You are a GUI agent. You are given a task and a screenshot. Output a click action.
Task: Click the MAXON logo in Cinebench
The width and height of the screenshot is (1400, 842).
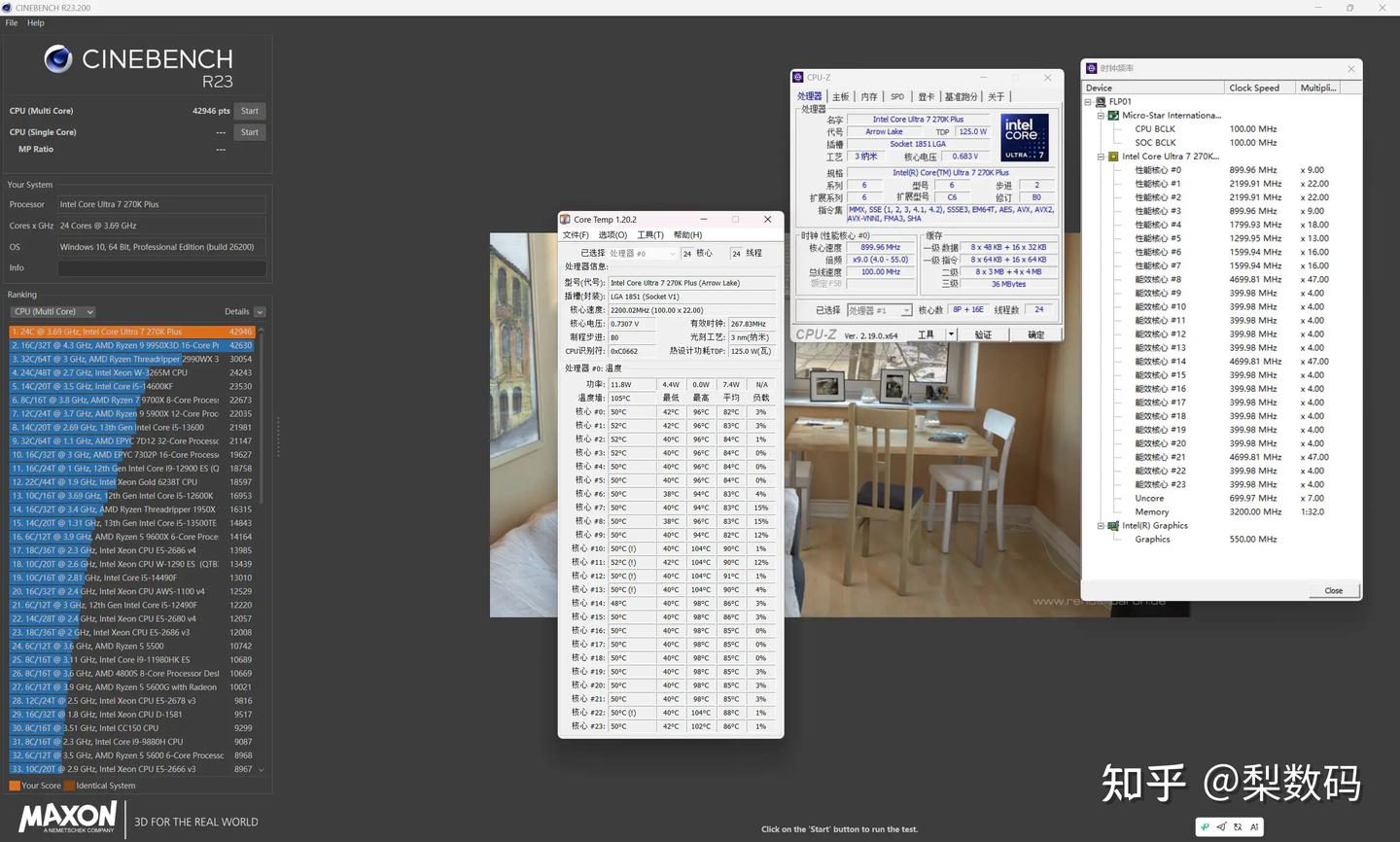click(x=68, y=817)
